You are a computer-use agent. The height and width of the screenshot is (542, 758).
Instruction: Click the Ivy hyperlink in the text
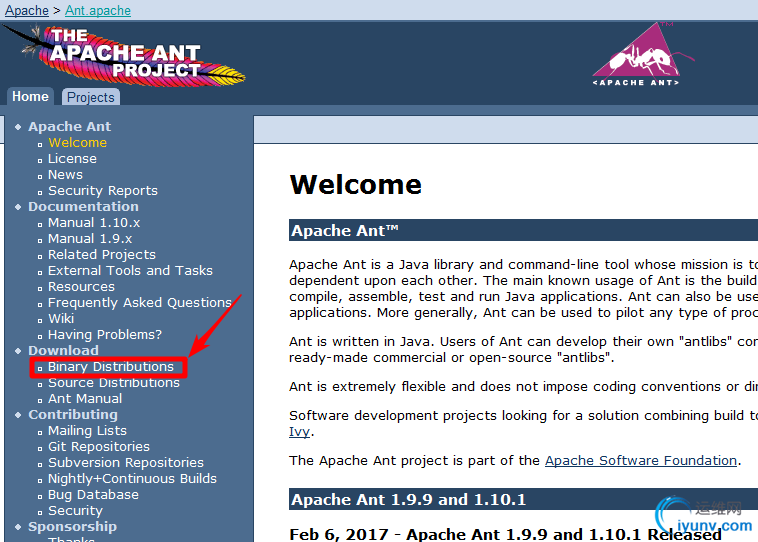[x=299, y=431]
